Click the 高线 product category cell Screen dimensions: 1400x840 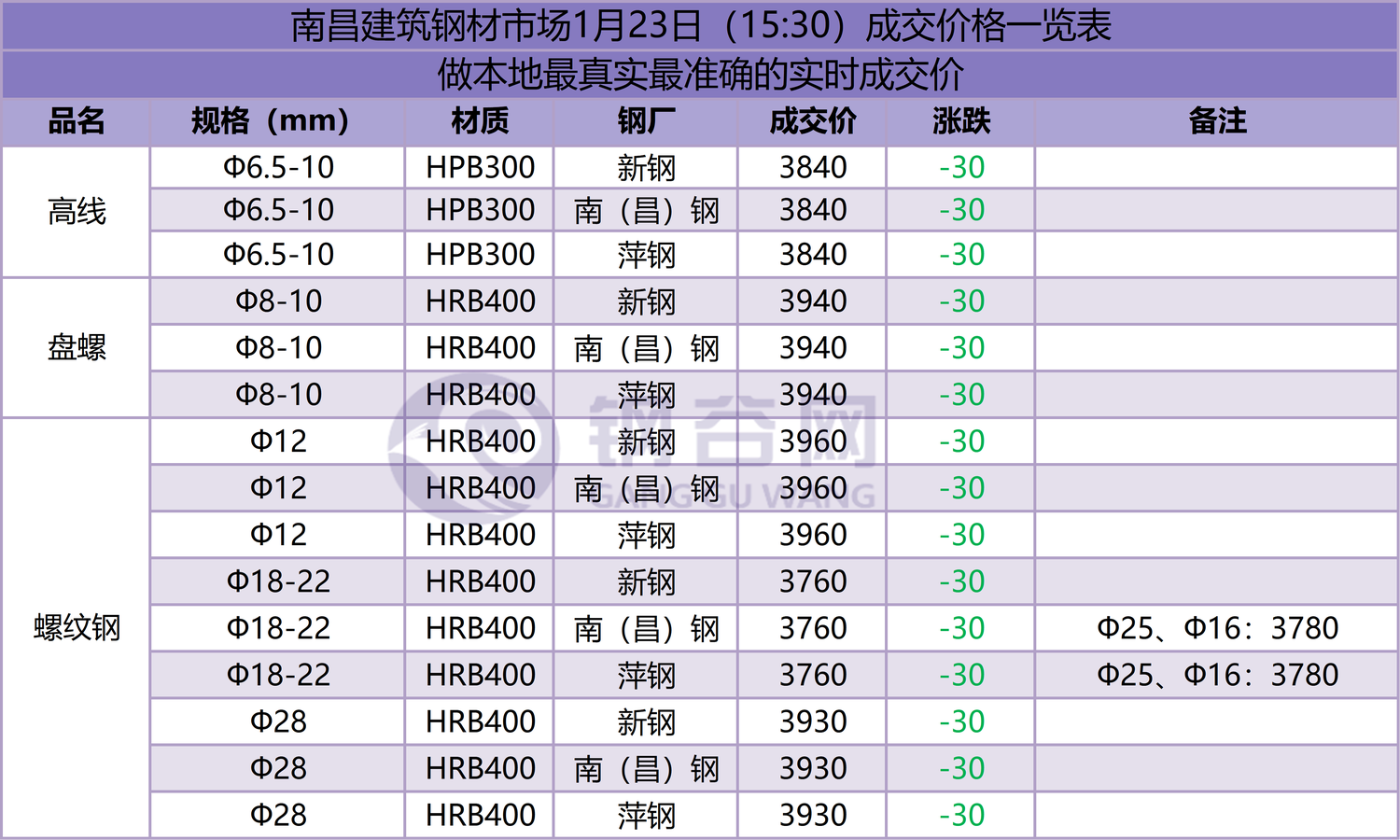[x=77, y=212]
